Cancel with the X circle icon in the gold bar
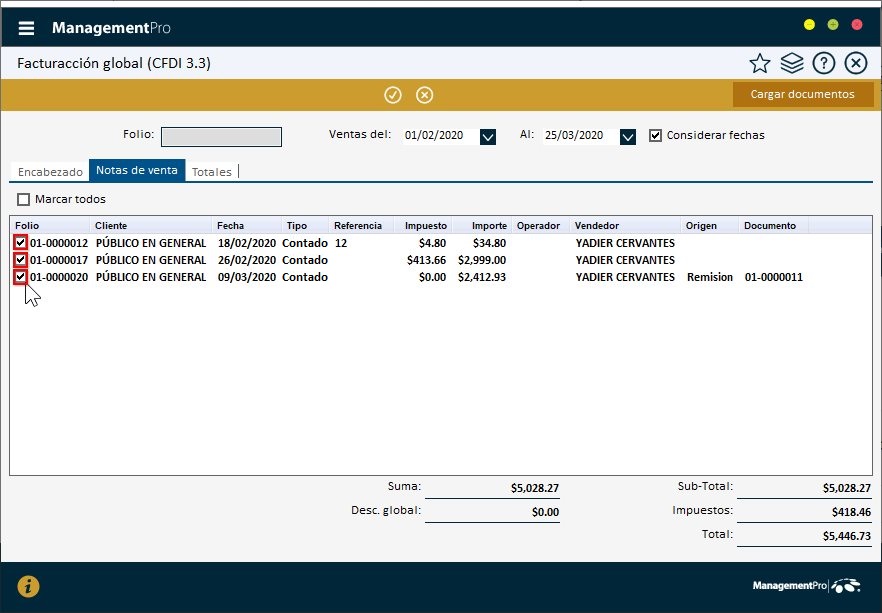 424,95
